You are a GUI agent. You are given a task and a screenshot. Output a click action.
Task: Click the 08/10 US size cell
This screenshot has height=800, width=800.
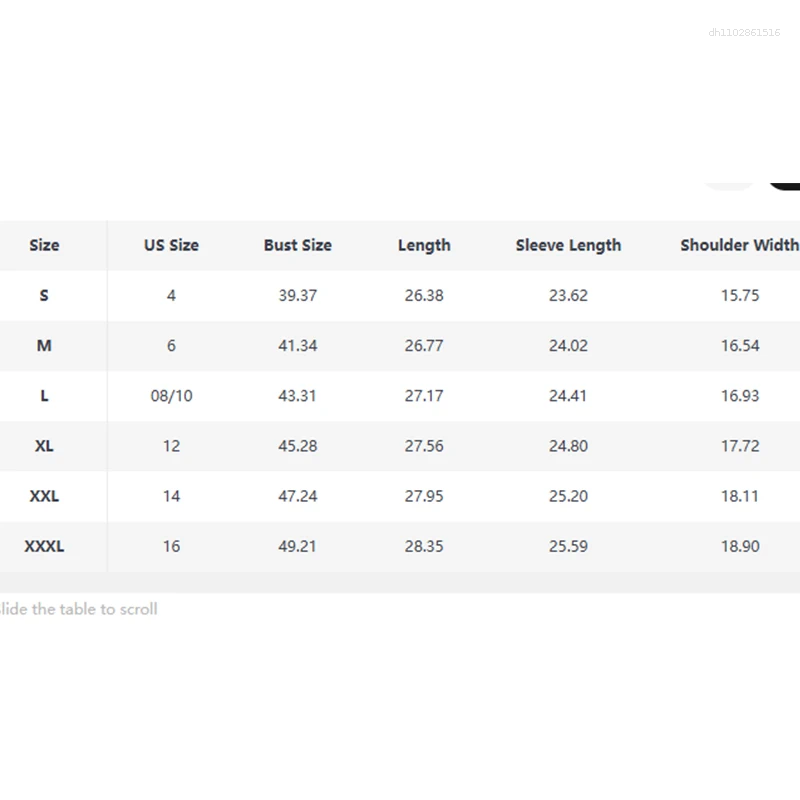click(x=171, y=396)
